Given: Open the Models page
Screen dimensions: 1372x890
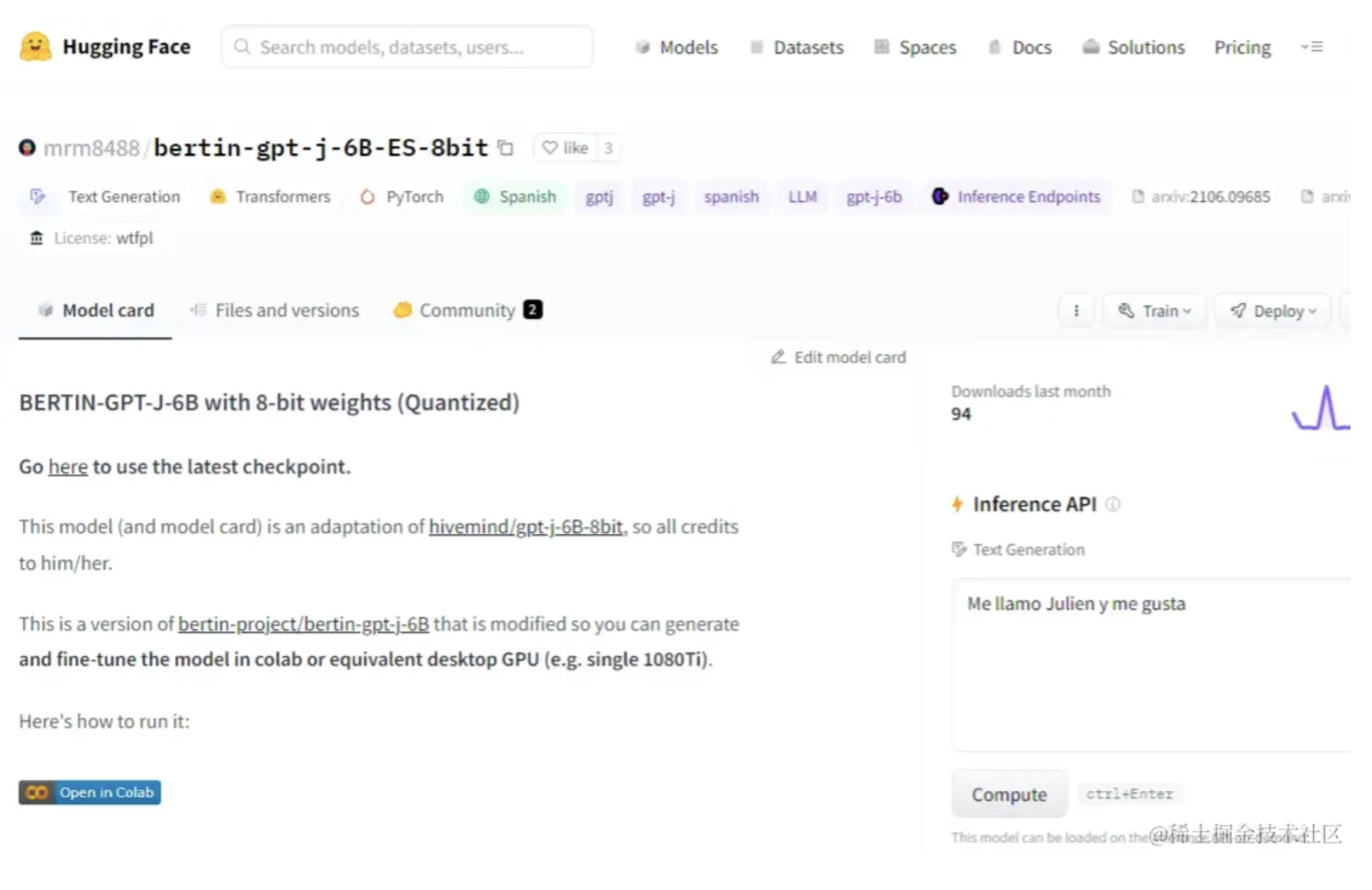Looking at the screenshot, I should point(677,47).
